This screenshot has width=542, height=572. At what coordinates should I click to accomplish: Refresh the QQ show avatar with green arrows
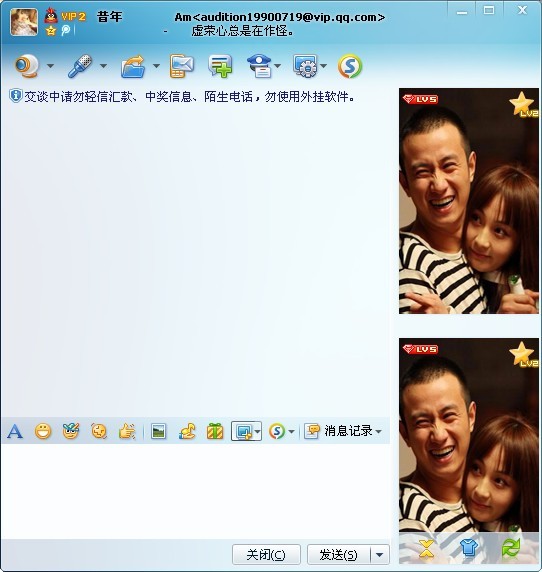point(511,548)
